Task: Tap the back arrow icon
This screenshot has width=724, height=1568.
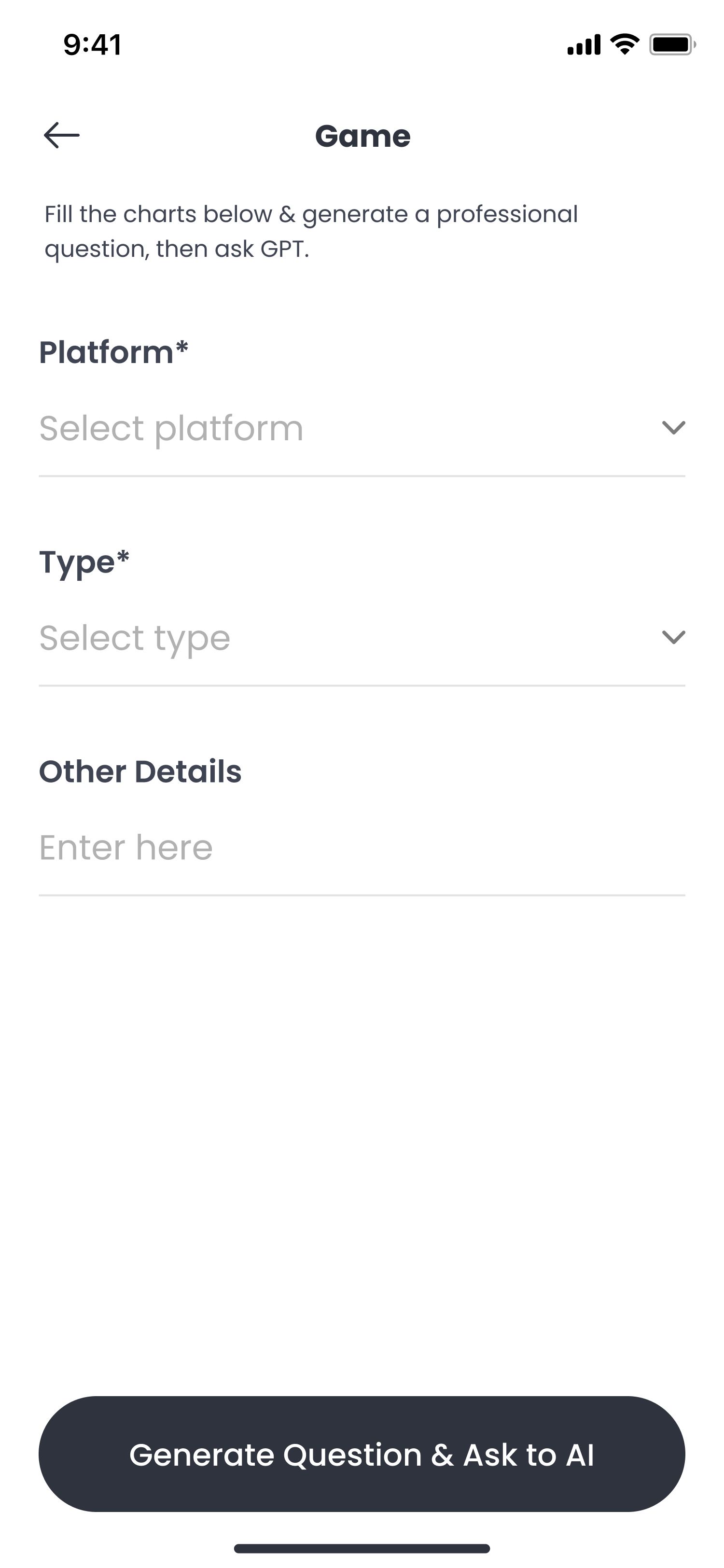Action: pos(61,135)
